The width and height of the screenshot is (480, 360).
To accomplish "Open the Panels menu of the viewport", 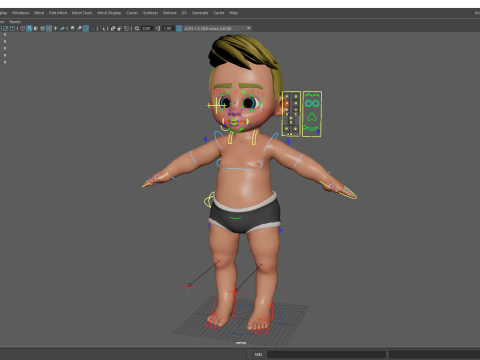I will (15, 22).
